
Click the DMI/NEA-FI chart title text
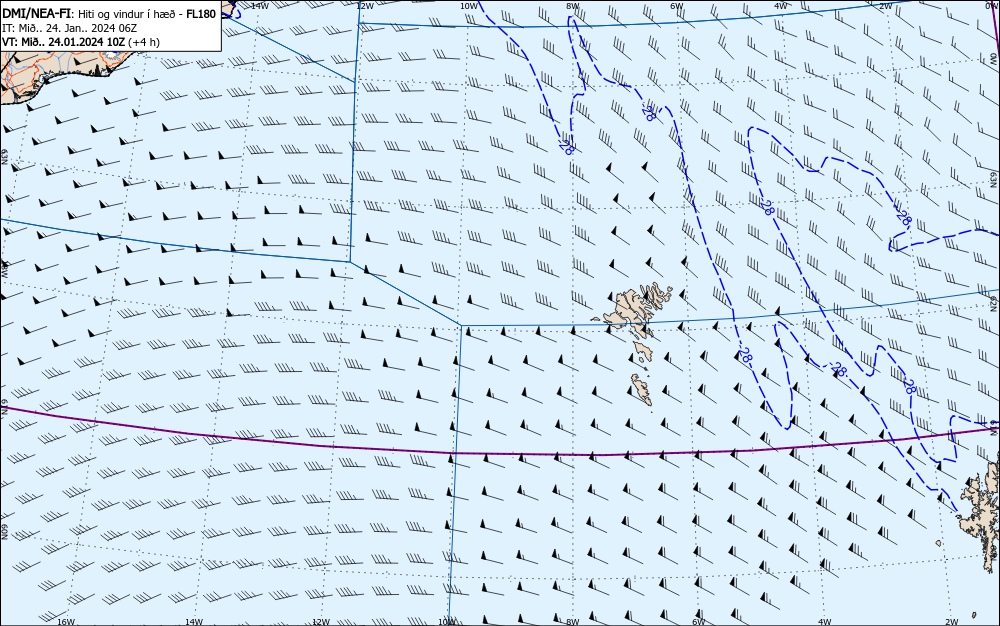[36, 14]
